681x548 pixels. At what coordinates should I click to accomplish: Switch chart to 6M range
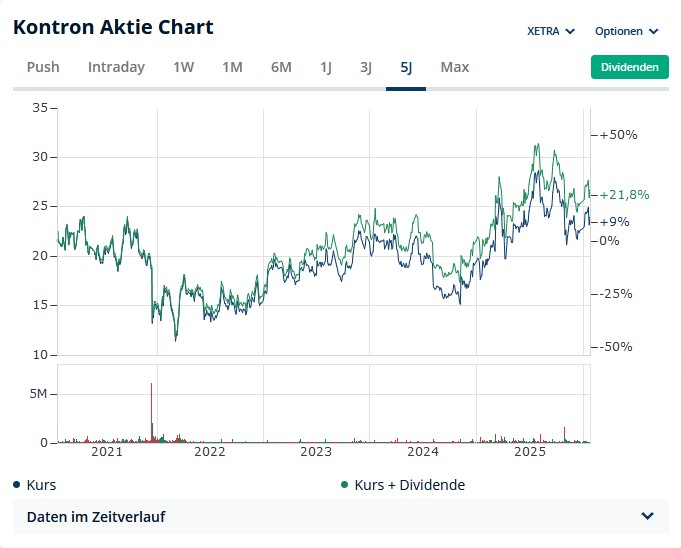point(281,67)
